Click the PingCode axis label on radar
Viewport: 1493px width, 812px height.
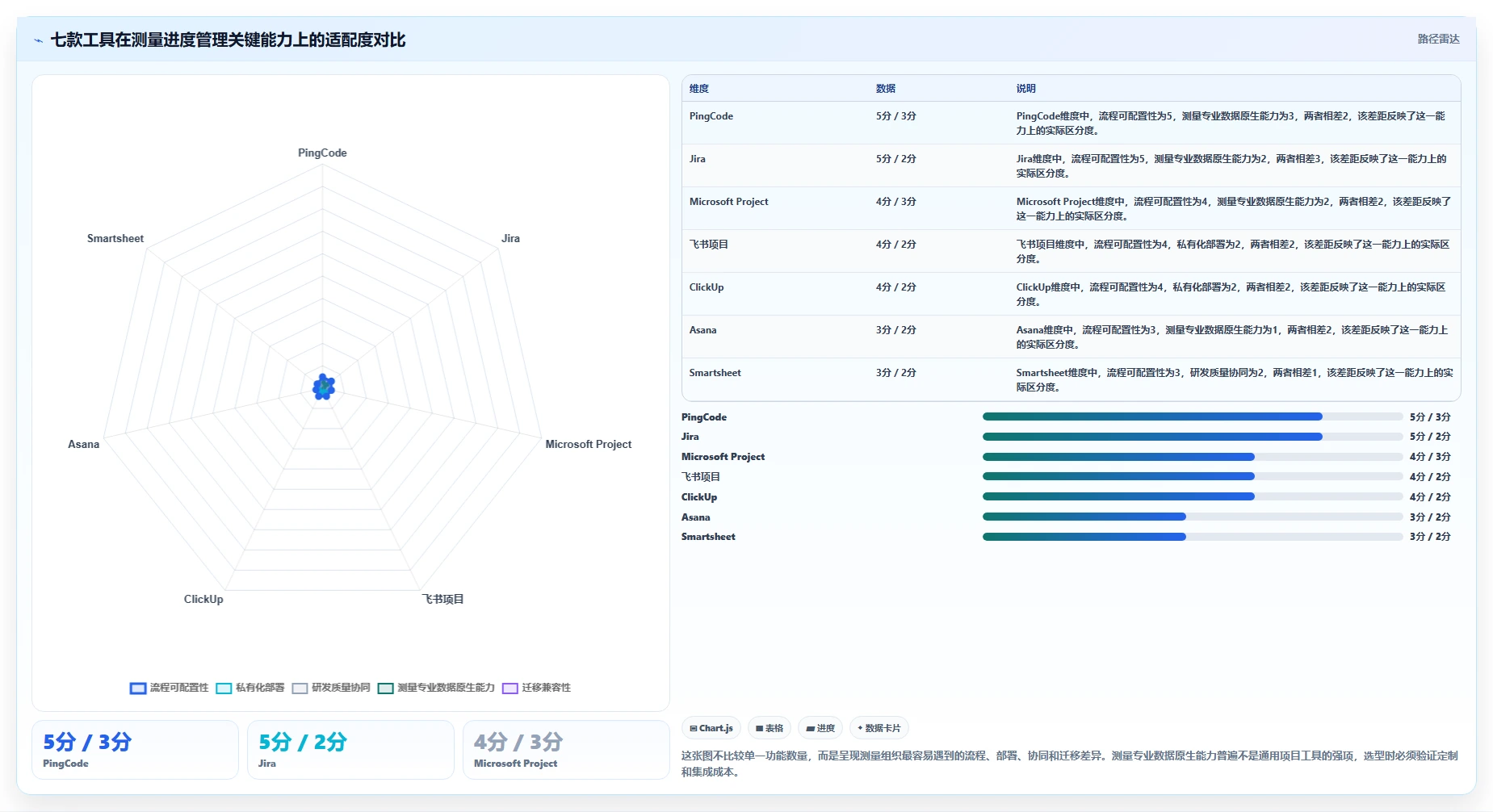click(322, 153)
